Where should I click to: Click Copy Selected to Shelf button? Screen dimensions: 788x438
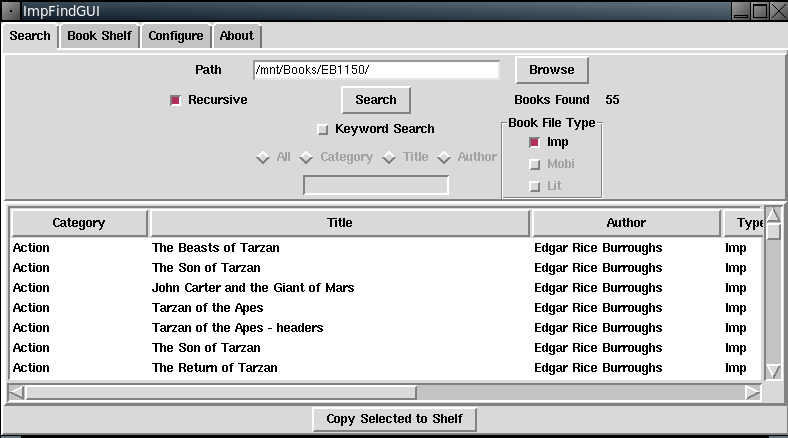pos(395,419)
